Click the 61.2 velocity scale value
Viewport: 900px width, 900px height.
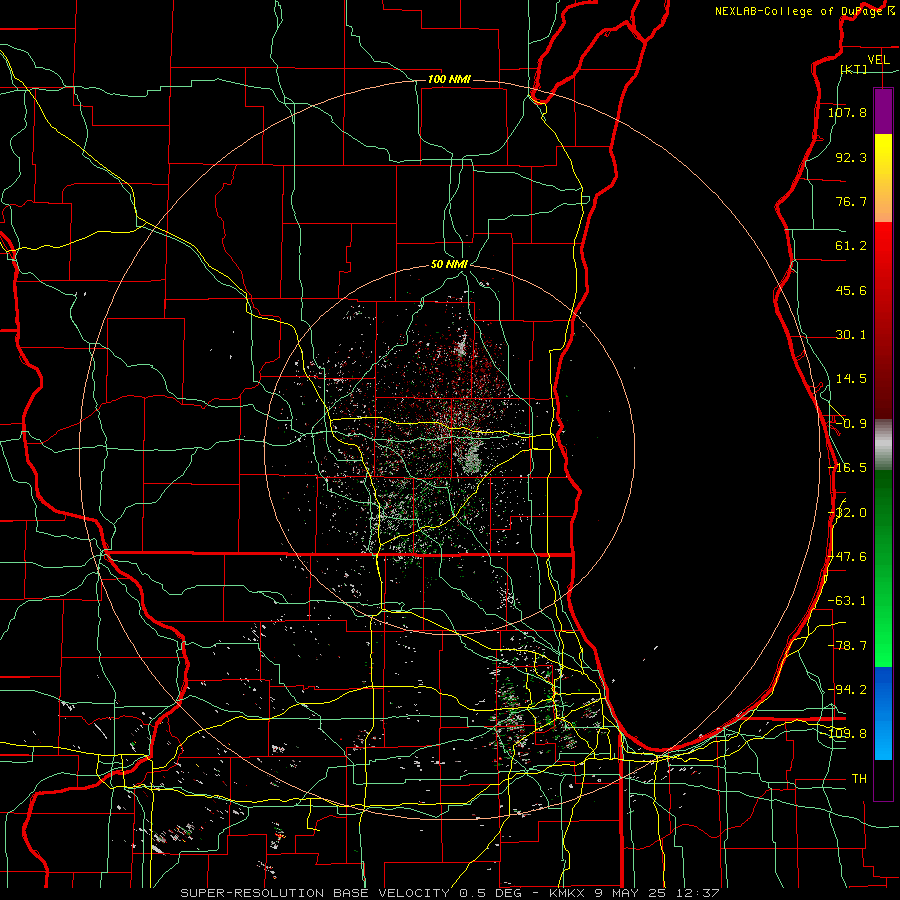tap(851, 246)
